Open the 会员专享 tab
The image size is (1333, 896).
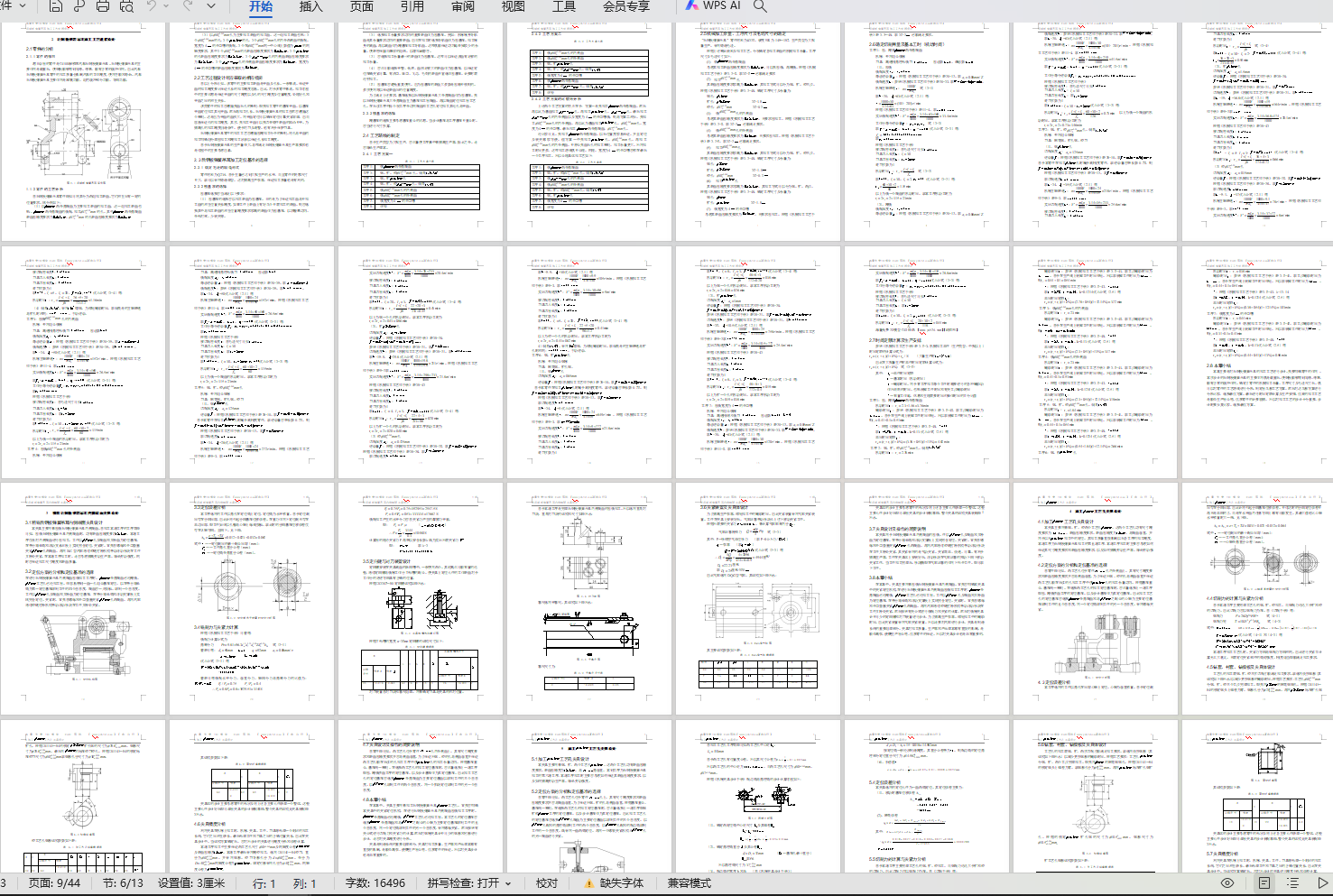(626, 6)
